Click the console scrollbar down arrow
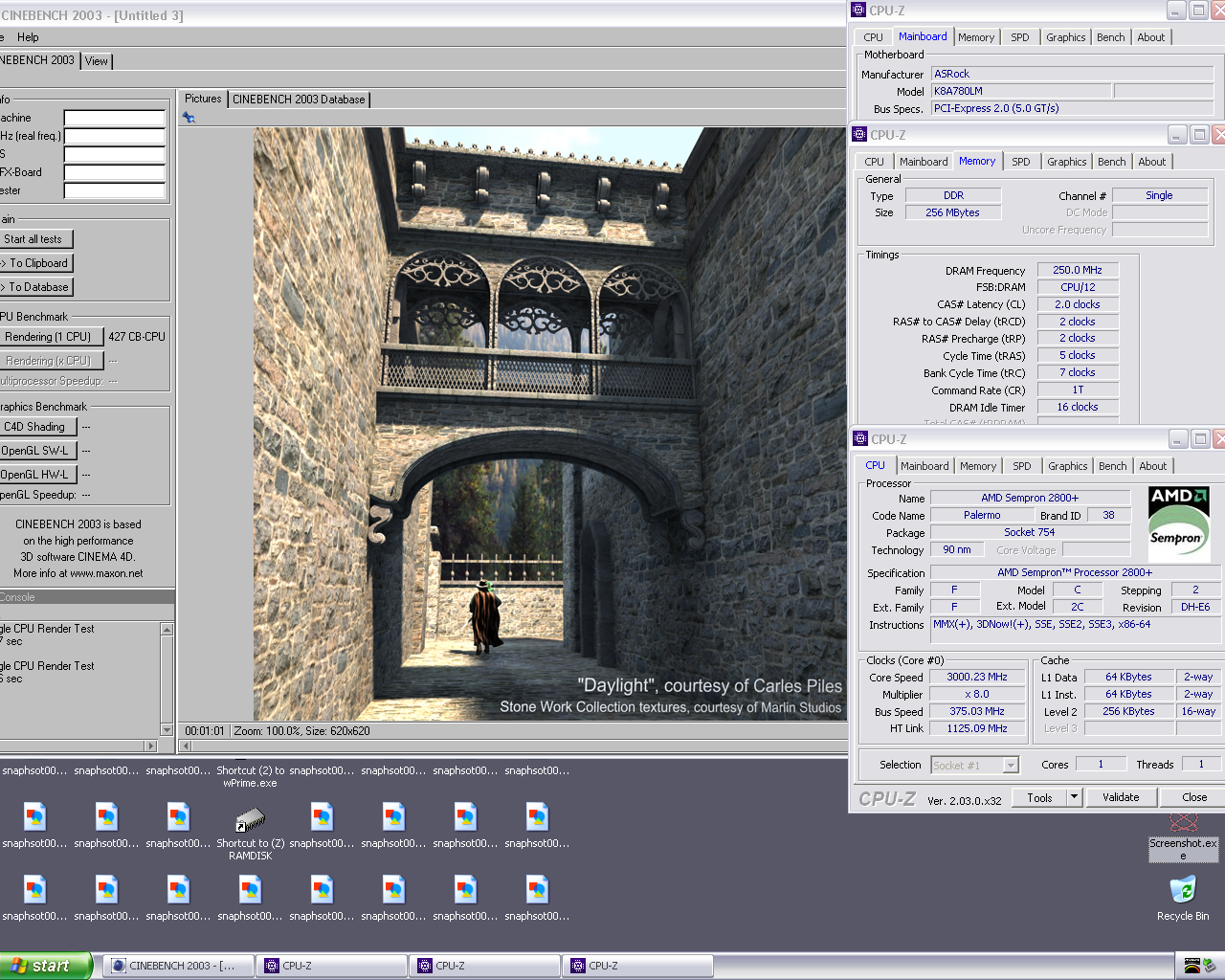The image size is (1225, 980). (167, 729)
